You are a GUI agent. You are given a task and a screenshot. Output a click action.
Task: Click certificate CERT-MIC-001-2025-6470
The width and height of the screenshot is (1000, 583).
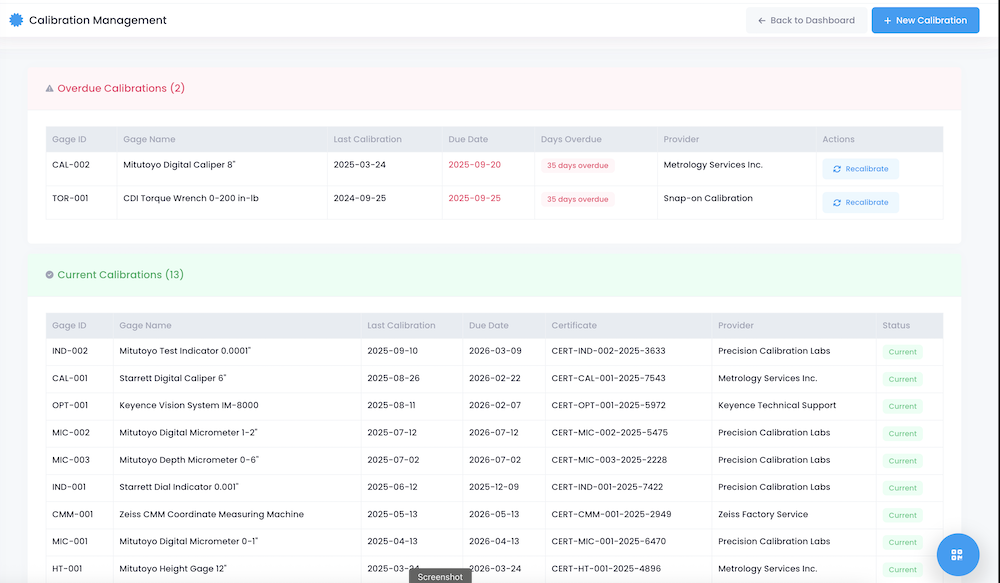(608, 541)
